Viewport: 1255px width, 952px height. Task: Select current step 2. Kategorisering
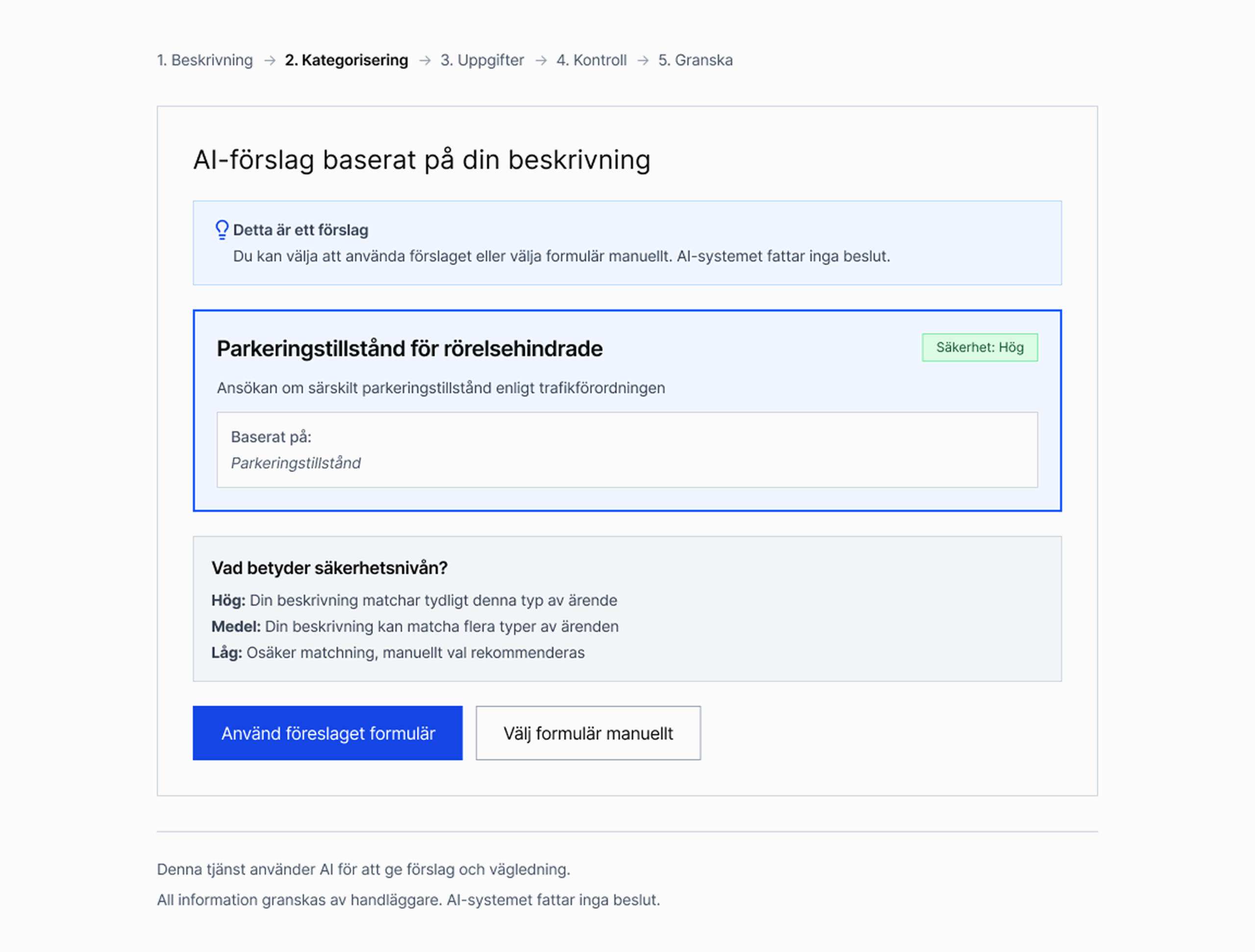pos(346,60)
